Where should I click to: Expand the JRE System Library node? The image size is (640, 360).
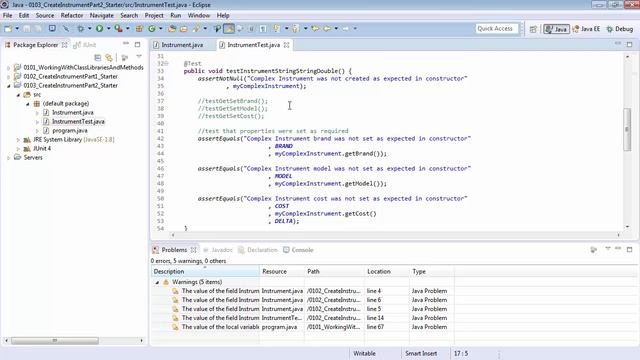[x=18, y=140]
